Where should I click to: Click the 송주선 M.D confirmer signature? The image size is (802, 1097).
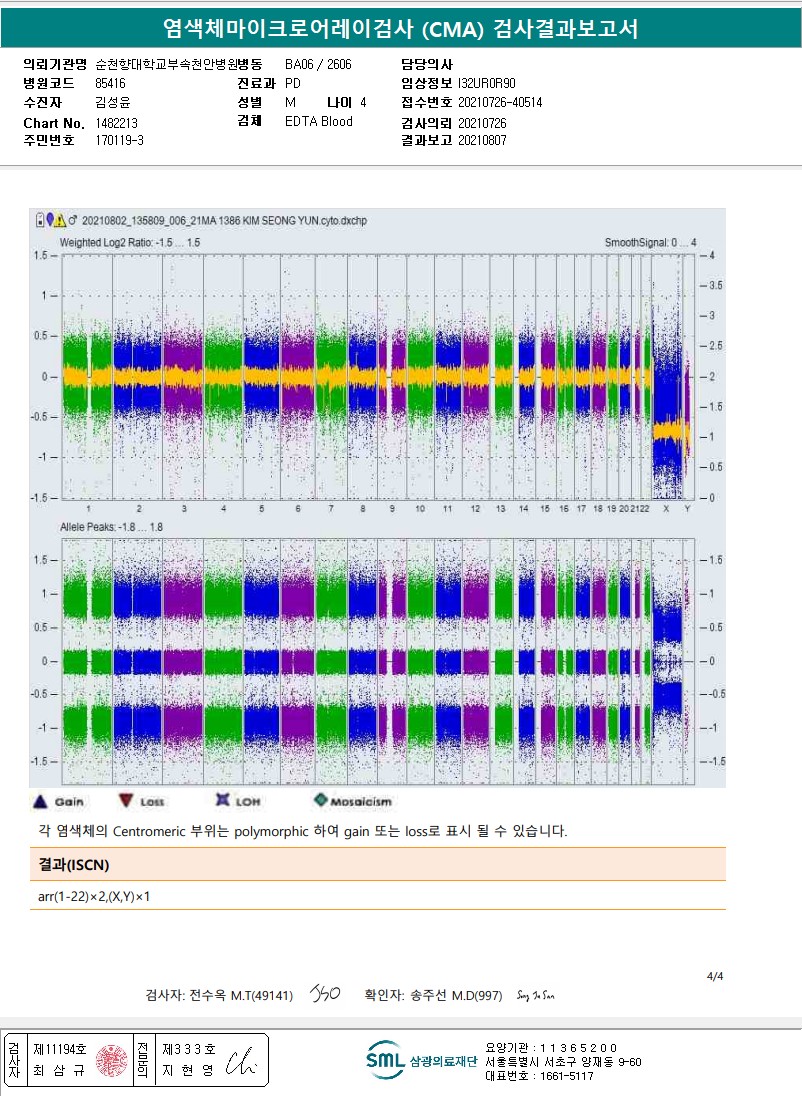pos(535,995)
